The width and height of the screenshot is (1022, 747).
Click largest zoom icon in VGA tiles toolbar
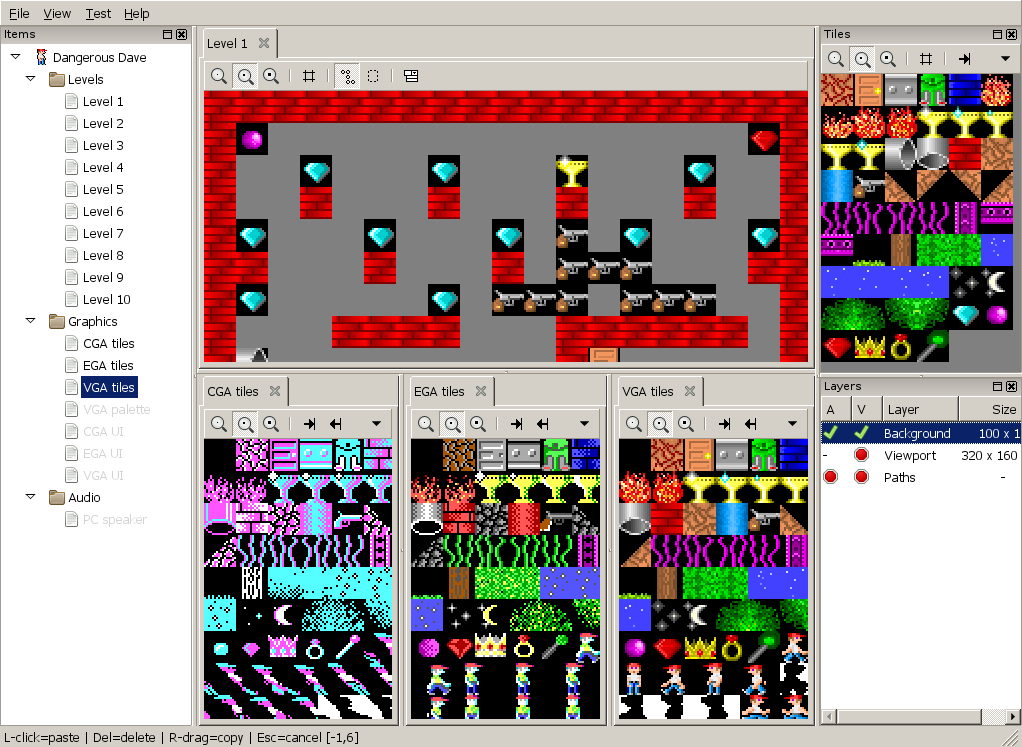[x=686, y=424]
